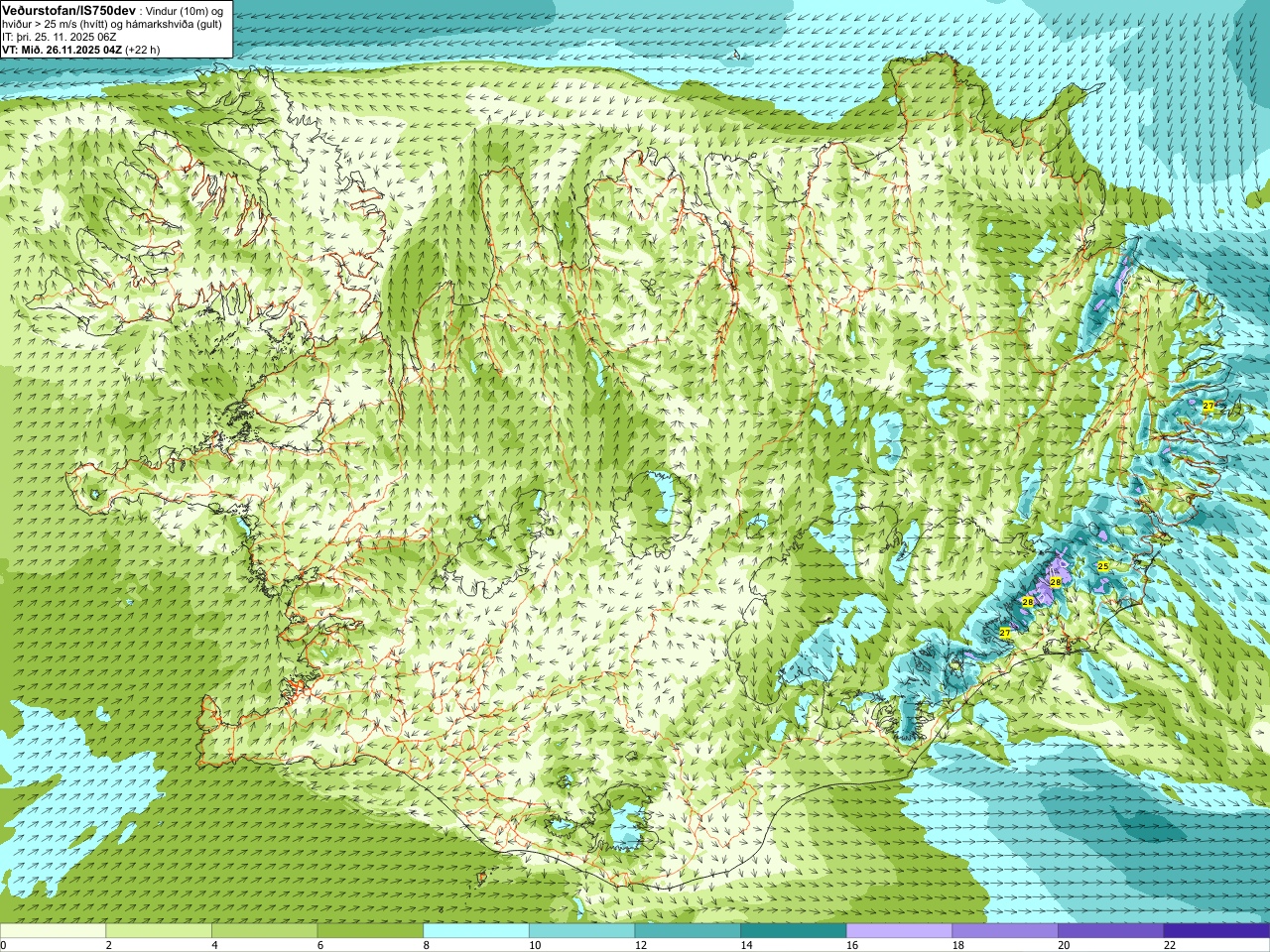This screenshot has height=952, width=1270.
Task: Pick the darkest purple 22+ m/s legend swatch
Action: pyautogui.click(x=1216, y=931)
